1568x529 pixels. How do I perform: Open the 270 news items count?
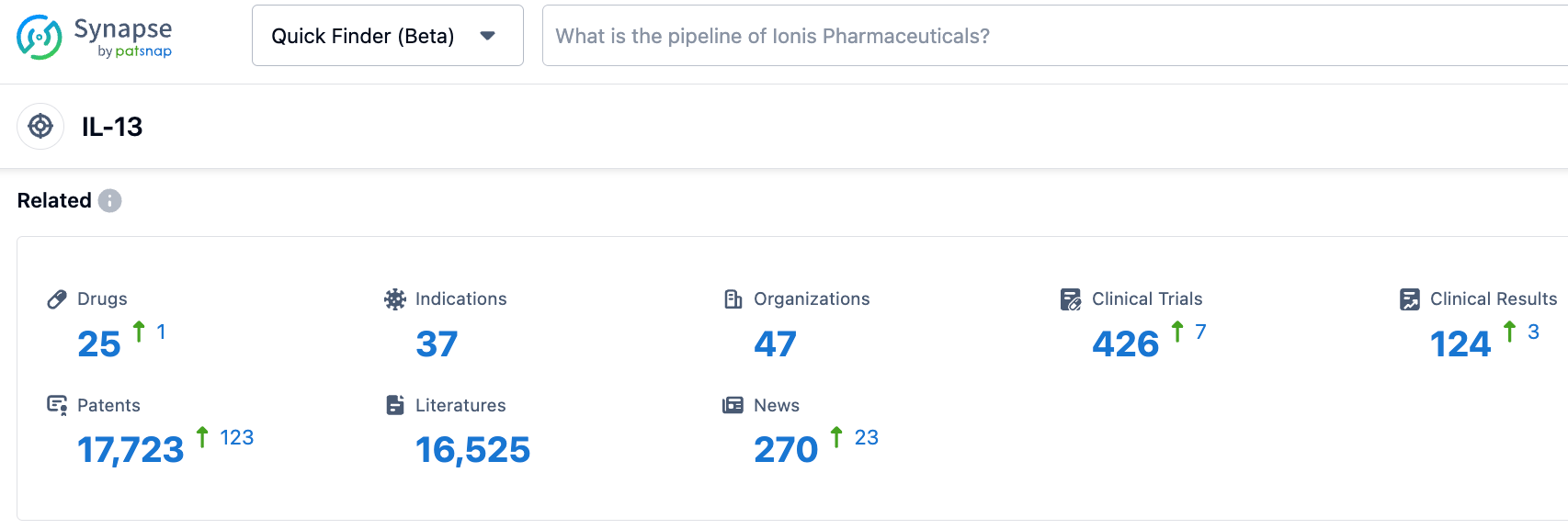coord(786,450)
